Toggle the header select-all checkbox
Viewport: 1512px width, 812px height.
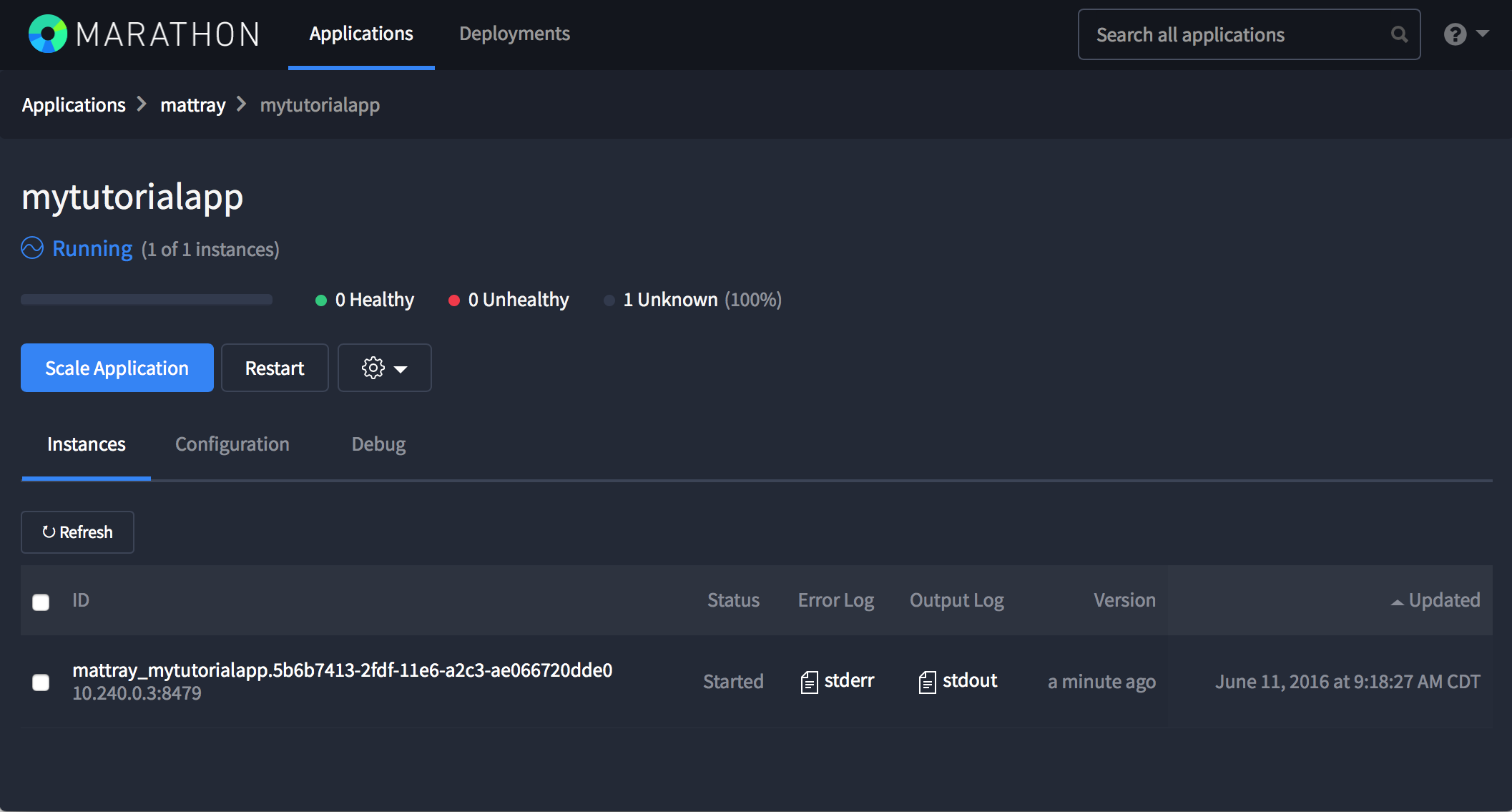pyautogui.click(x=41, y=599)
